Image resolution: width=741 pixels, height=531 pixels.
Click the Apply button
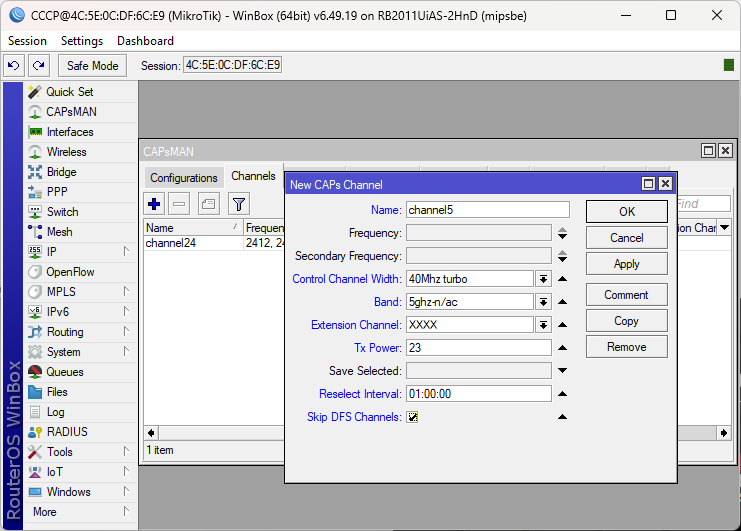click(627, 264)
